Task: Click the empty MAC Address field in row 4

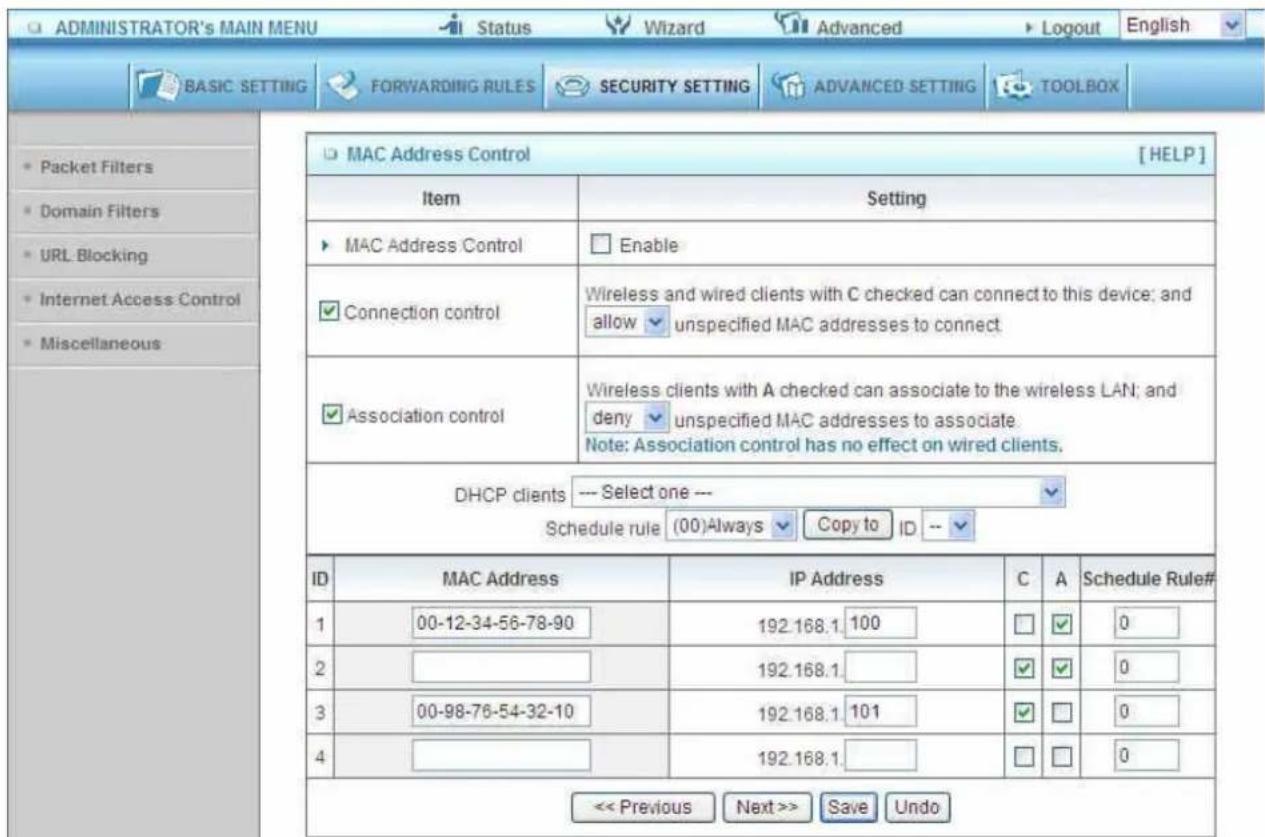Action: coord(500,757)
